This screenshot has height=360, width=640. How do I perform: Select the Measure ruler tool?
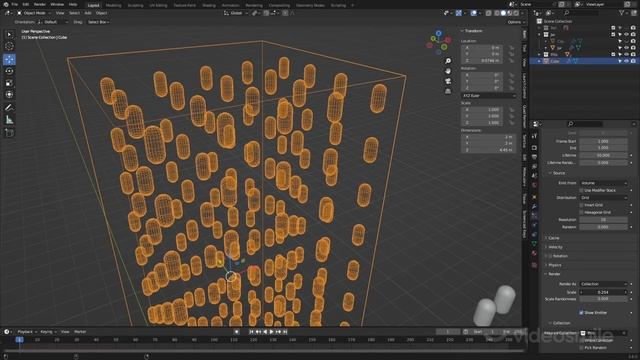[x=9, y=120]
